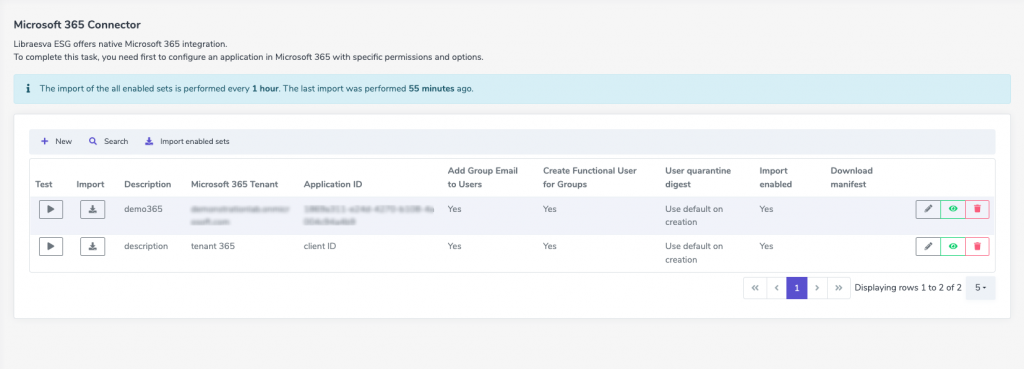Screen dimensions: 1024x369
Task: Click the Import column header
Action: tap(90, 184)
